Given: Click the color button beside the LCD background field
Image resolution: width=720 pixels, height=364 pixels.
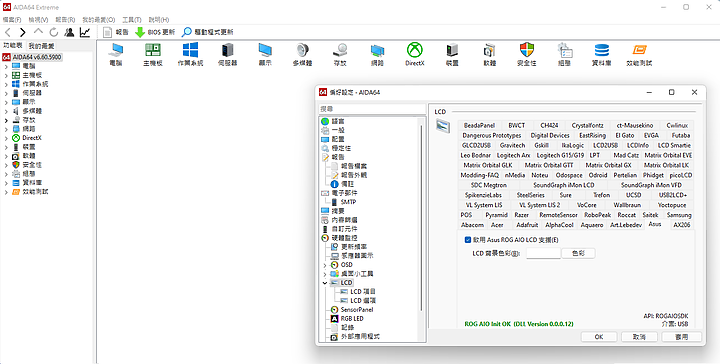Looking at the screenshot, I should click(578, 253).
